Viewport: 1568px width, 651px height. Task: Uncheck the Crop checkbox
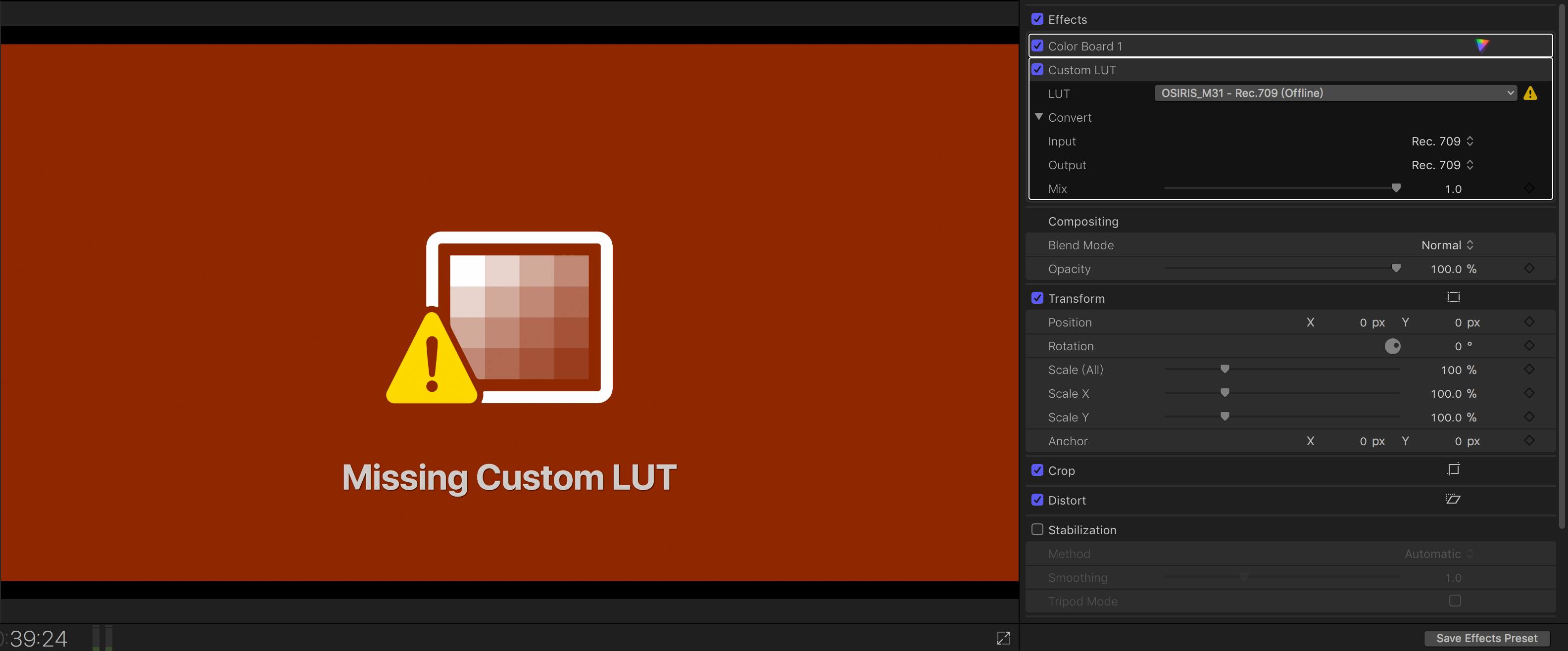[1037, 470]
